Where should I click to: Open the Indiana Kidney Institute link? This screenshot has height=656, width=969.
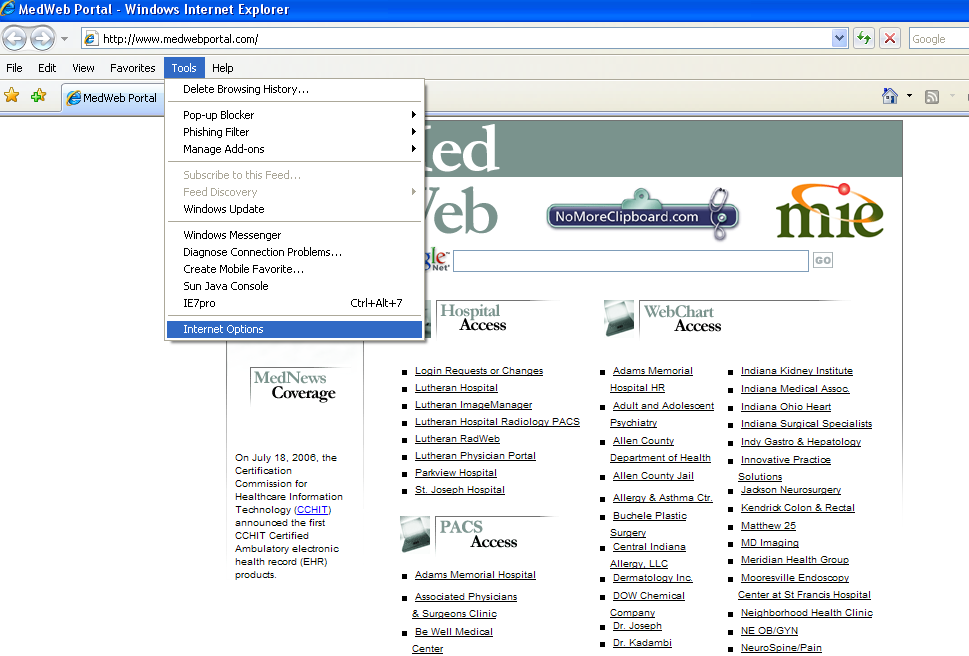796,371
